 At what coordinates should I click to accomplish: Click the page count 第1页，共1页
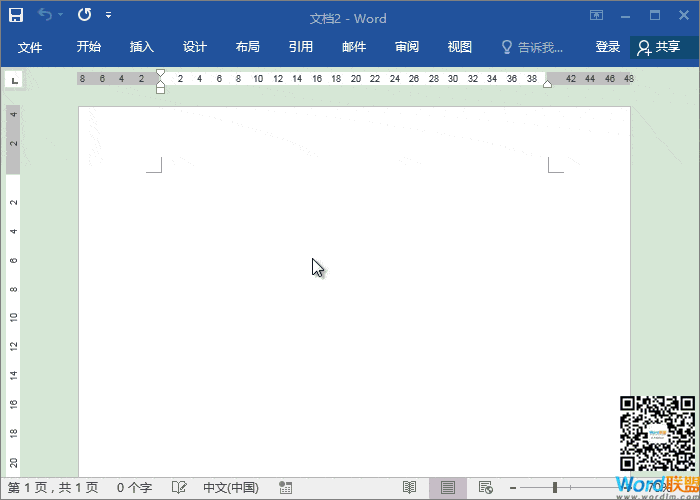click(x=53, y=488)
